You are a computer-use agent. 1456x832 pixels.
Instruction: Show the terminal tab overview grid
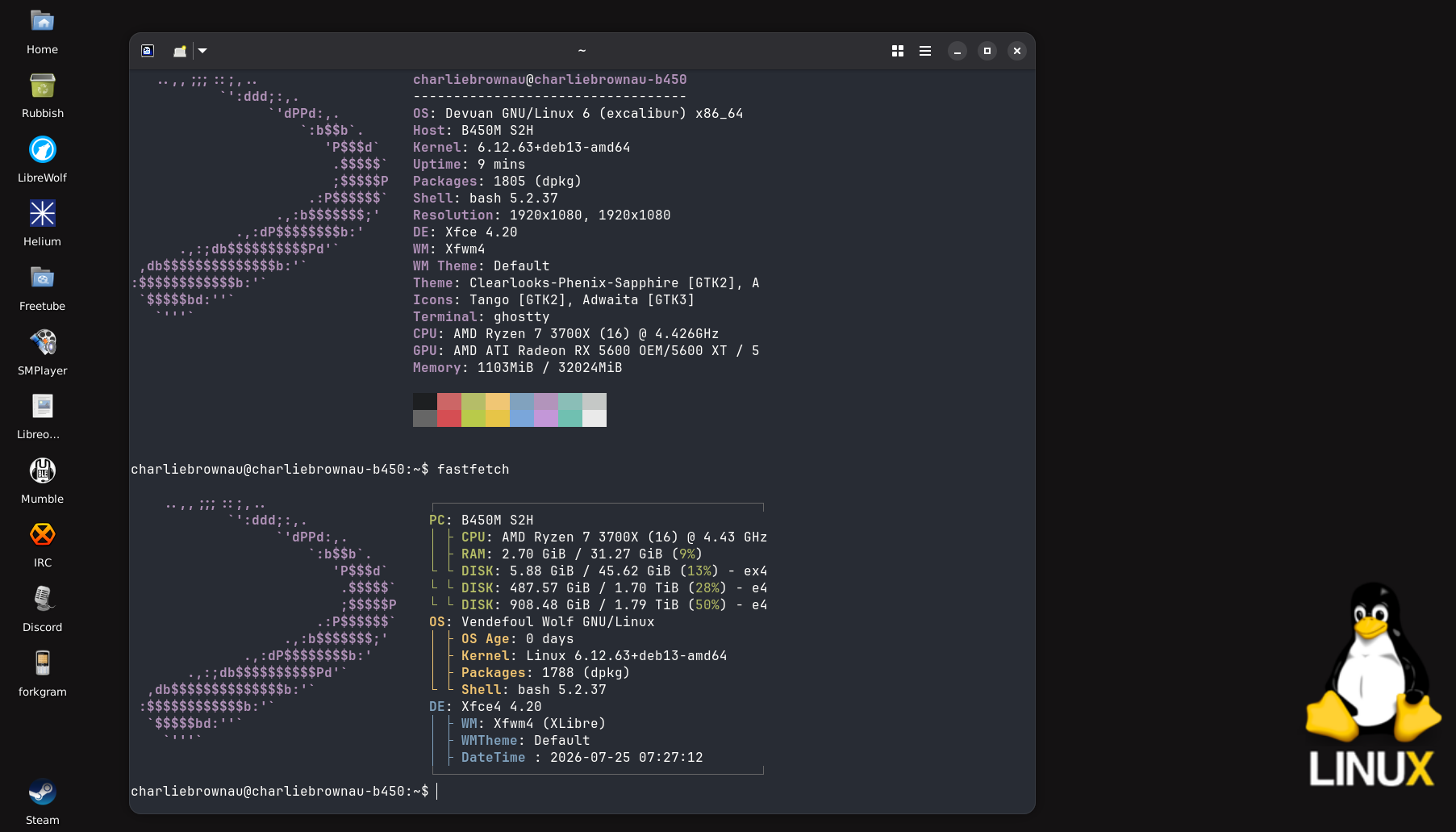[x=898, y=51]
